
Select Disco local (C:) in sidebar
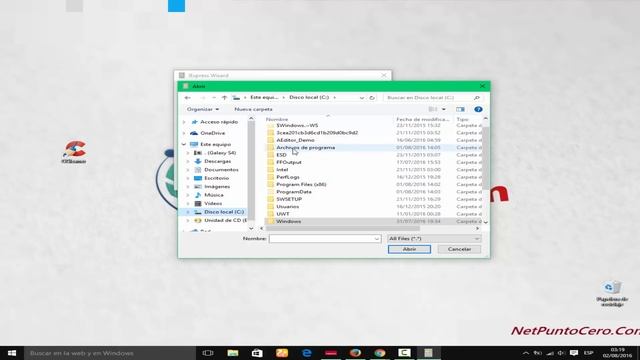click(x=224, y=212)
